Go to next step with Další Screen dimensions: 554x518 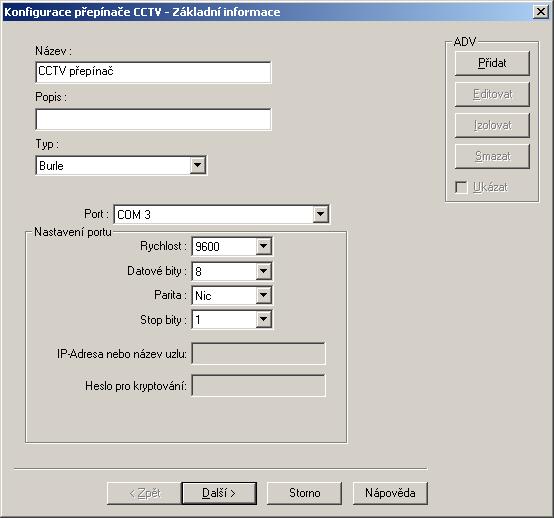click(x=219, y=493)
